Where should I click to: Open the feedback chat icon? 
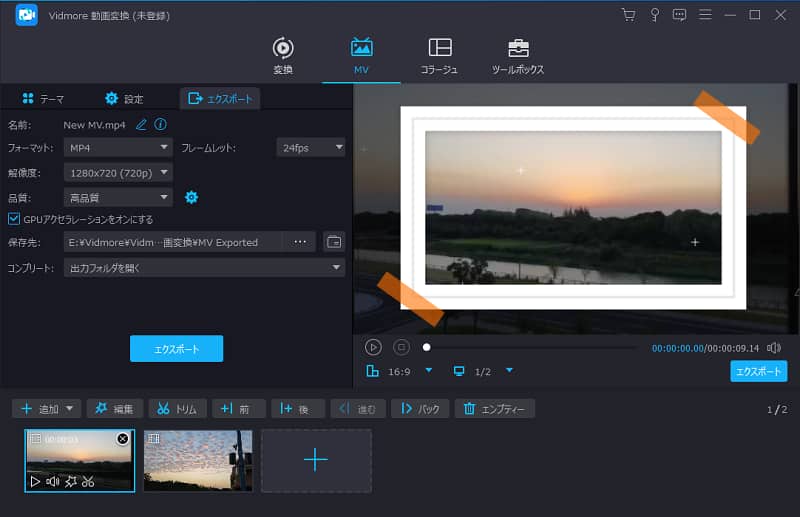(679, 15)
